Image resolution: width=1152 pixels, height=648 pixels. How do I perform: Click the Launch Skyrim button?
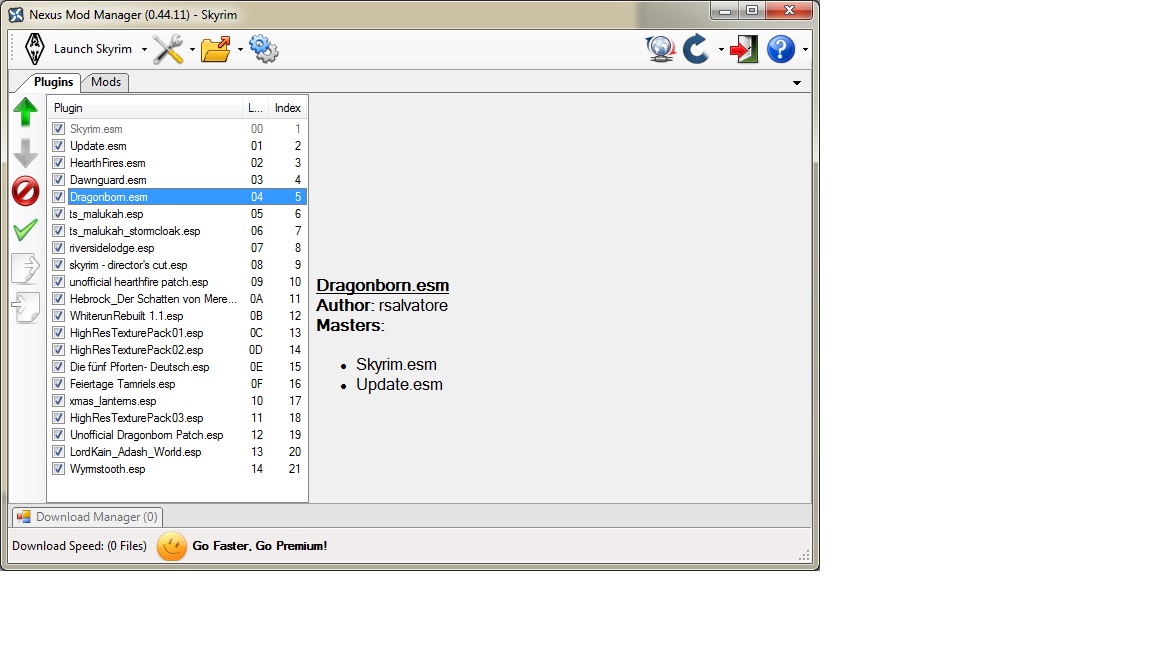point(78,49)
